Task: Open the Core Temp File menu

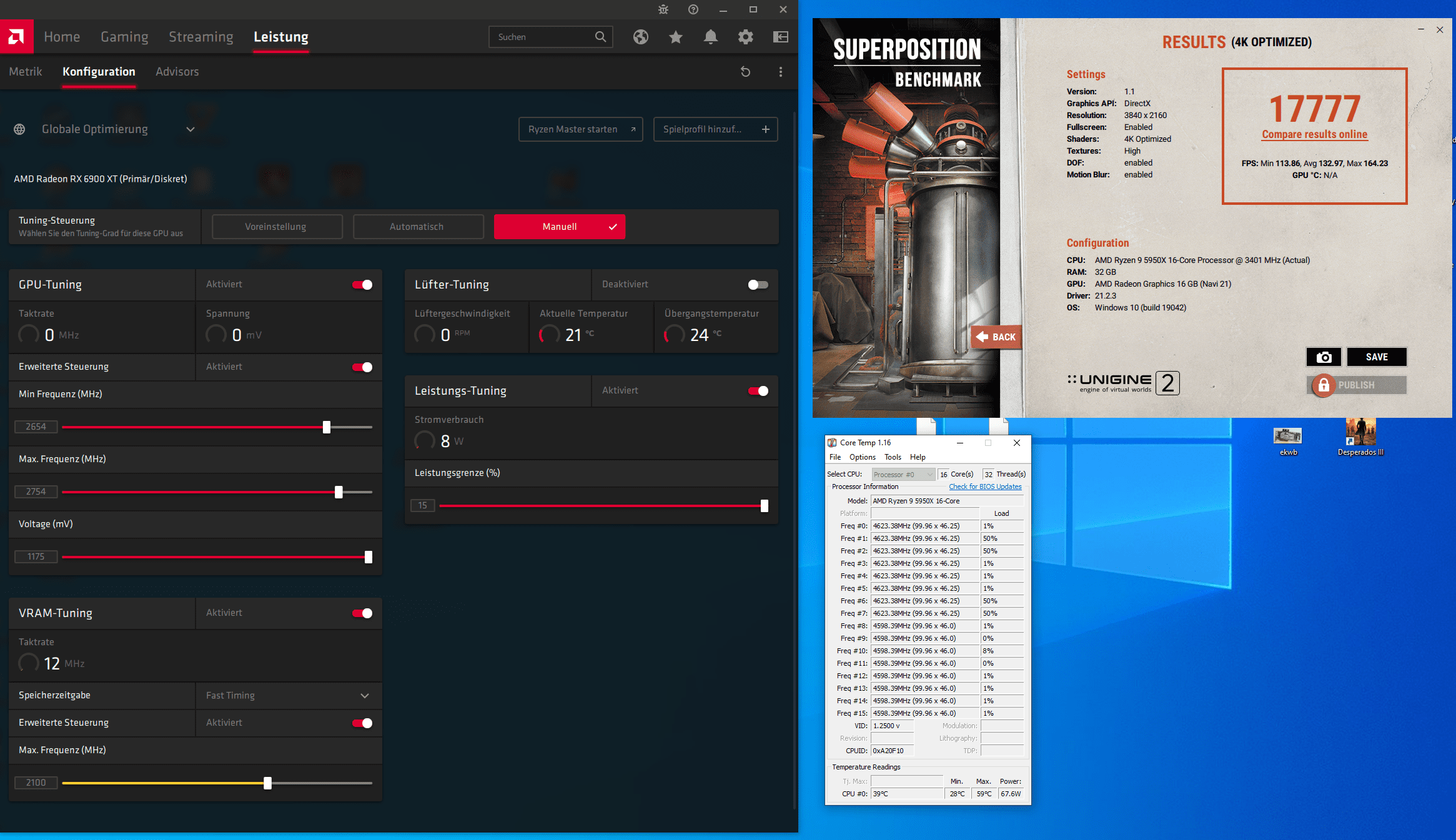Action: point(834,457)
